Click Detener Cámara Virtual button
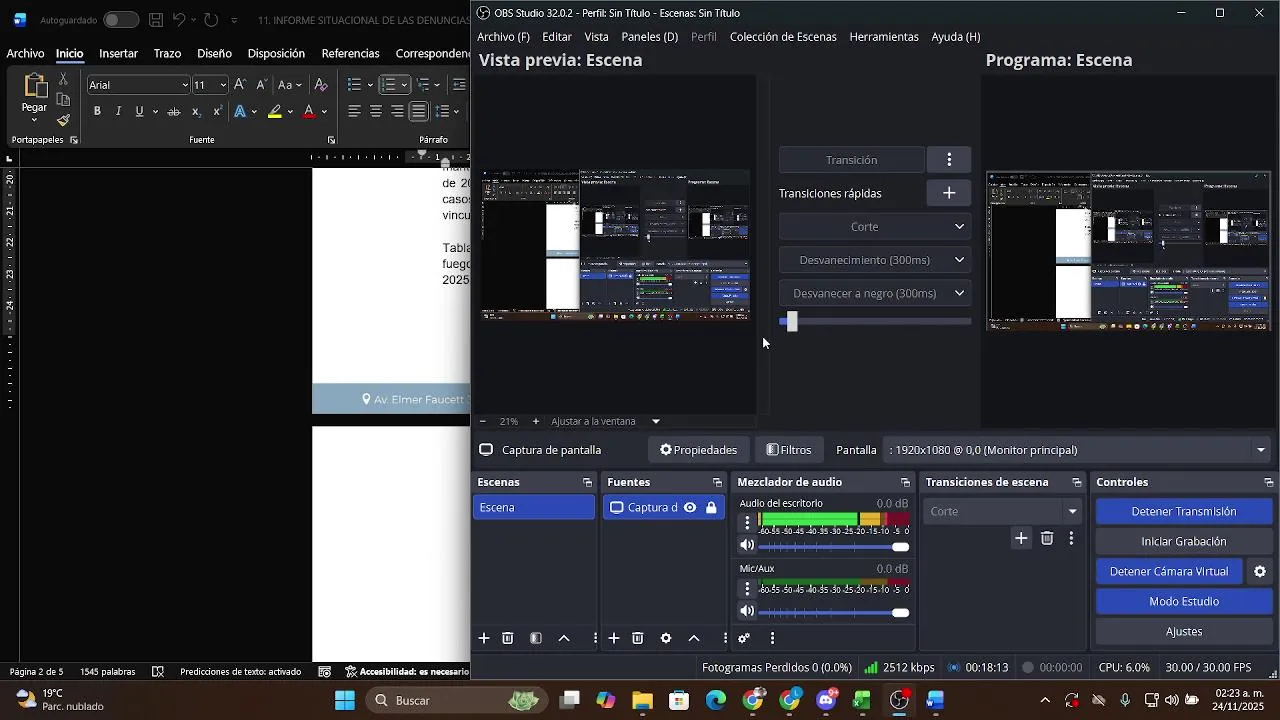The image size is (1280, 720). pos(1169,571)
